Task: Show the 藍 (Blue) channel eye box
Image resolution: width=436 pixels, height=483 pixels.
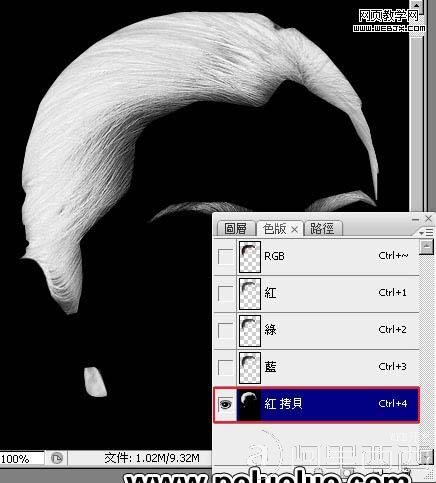Action: (x=225, y=368)
